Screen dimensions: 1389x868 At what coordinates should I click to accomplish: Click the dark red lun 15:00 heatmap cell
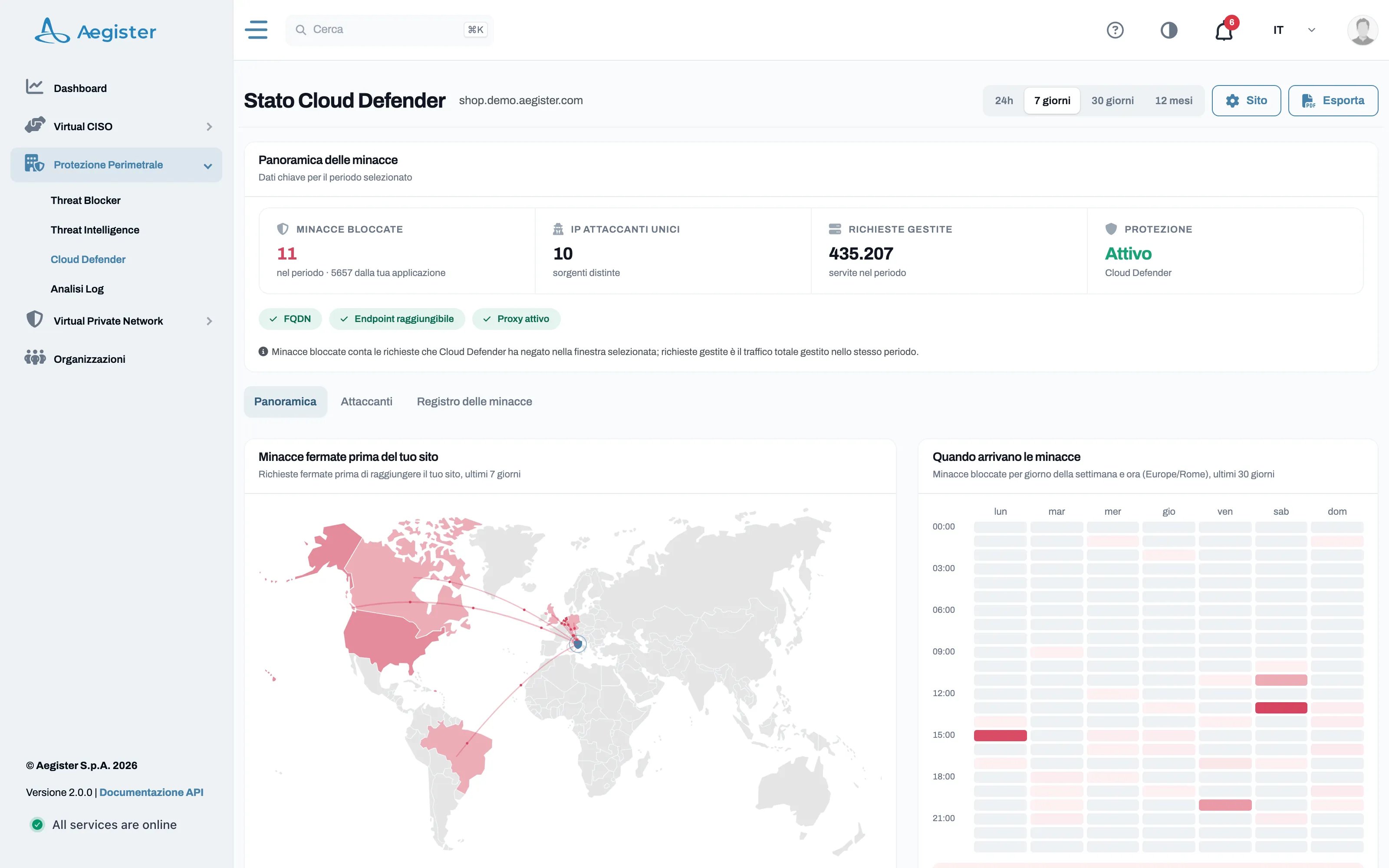click(x=1000, y=735)
